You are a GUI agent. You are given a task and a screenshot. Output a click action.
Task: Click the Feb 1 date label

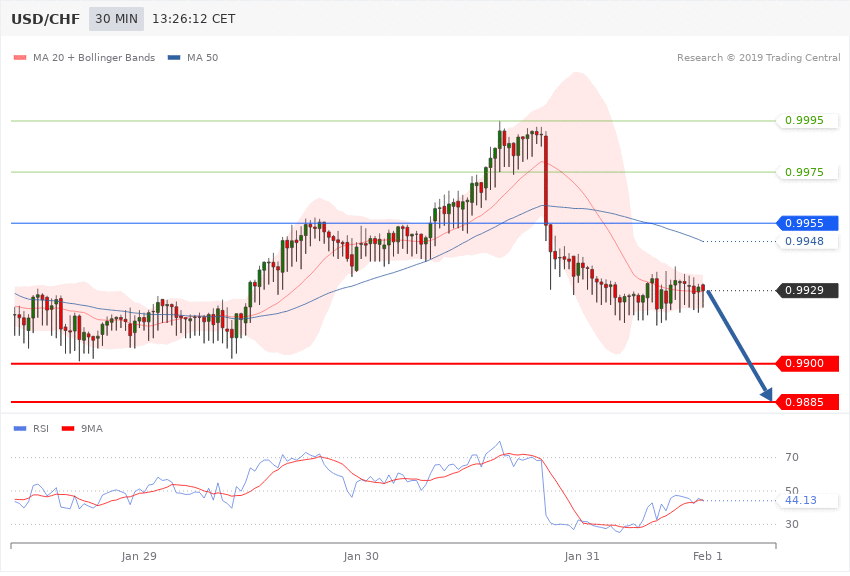[x=707, y=556]
